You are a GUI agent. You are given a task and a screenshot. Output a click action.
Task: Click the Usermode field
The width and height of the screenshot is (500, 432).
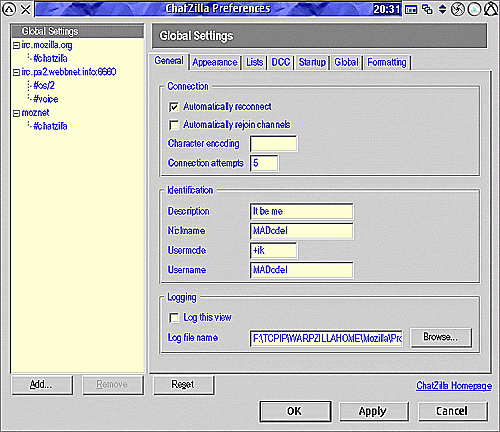274,250
